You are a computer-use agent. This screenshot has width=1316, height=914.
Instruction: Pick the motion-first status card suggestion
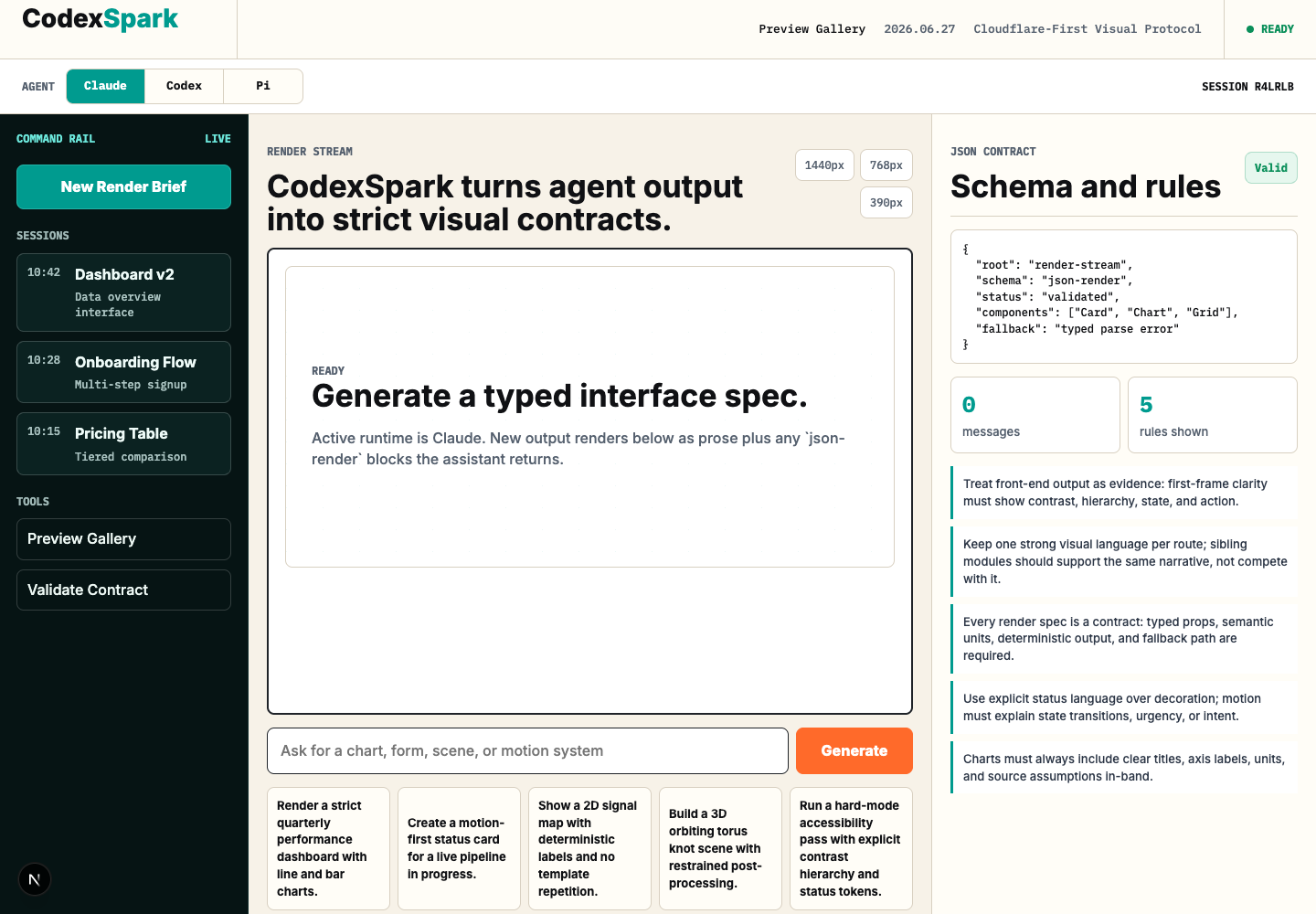(459, 848)
